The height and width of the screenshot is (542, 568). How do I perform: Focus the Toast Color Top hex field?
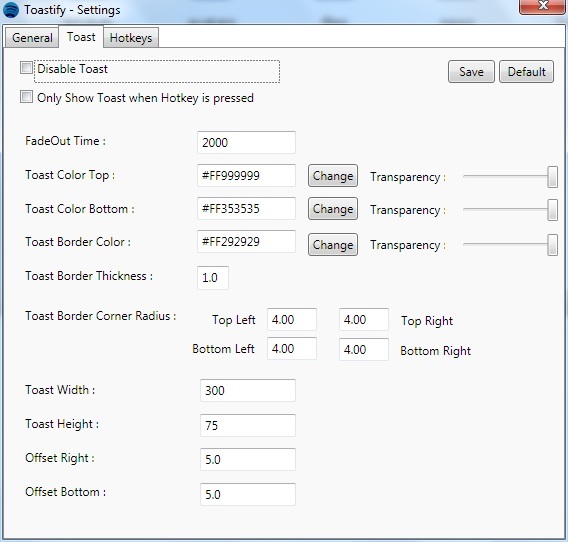246,176
